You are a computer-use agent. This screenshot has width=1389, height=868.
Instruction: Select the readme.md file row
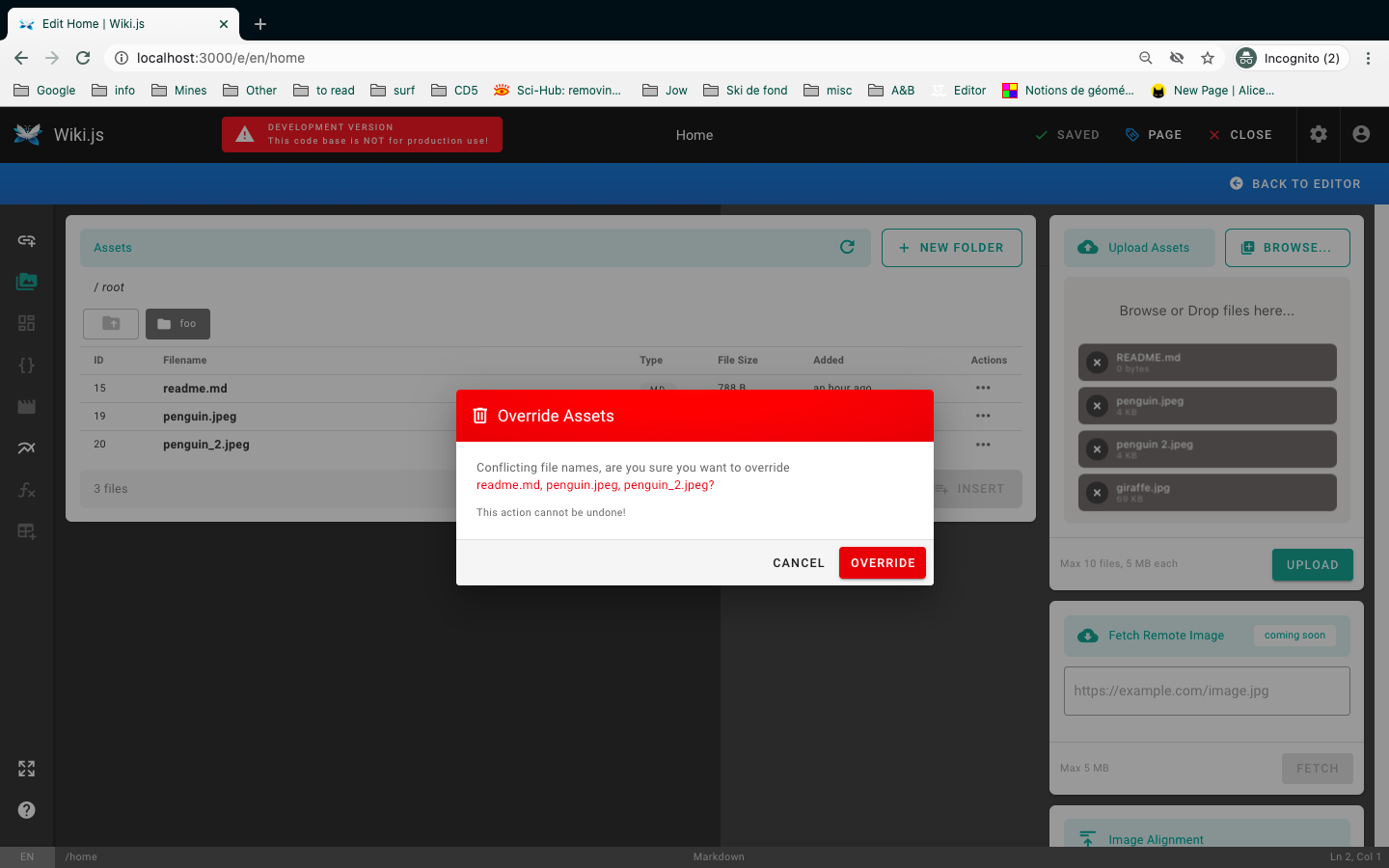coord(551,388)
